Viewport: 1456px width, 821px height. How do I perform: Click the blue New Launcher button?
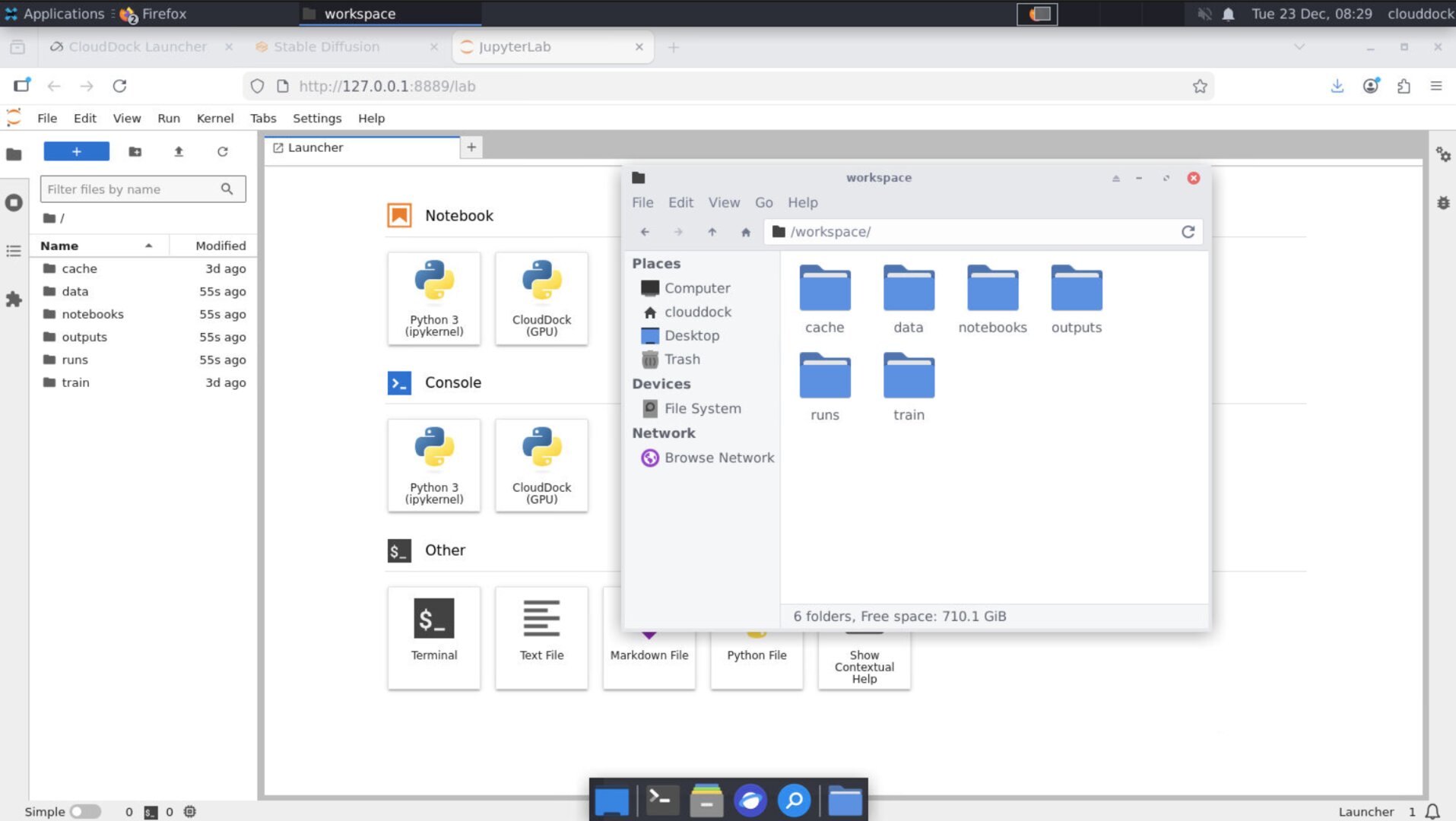click(76, 151)
